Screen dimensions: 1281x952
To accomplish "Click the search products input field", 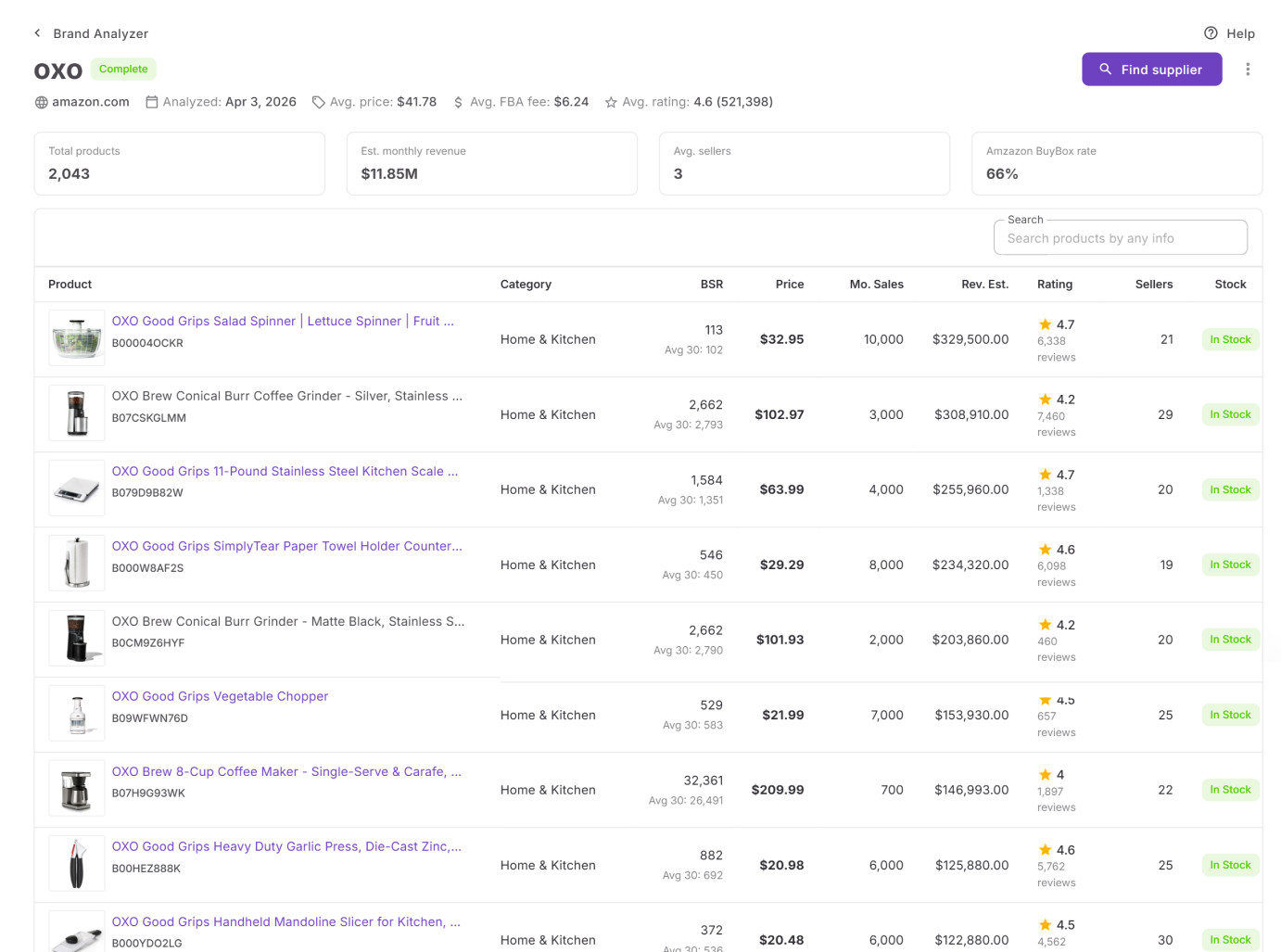I will point(1120,237).
